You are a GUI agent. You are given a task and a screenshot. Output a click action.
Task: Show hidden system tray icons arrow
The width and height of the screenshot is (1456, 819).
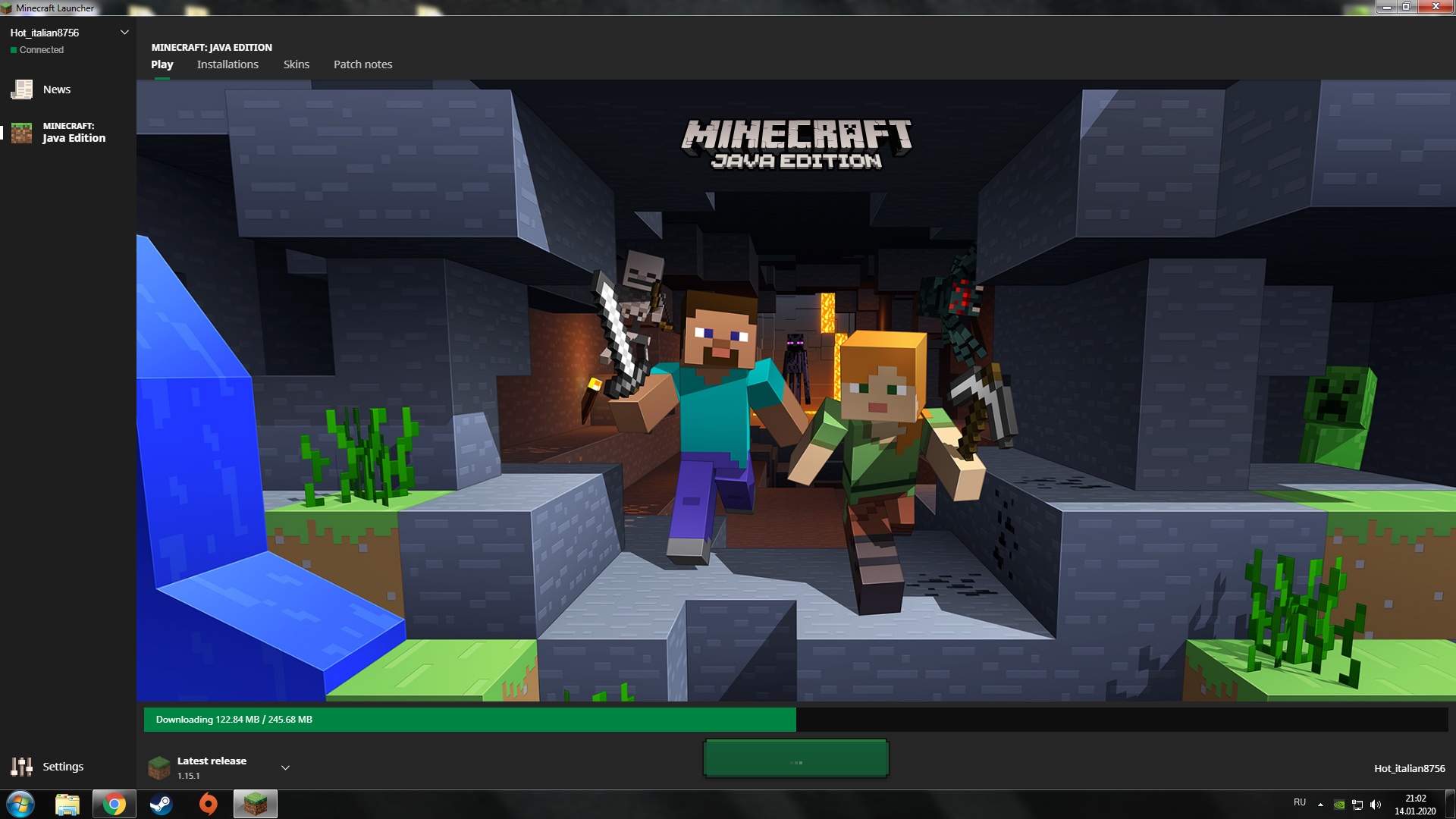click(1320, 805)
